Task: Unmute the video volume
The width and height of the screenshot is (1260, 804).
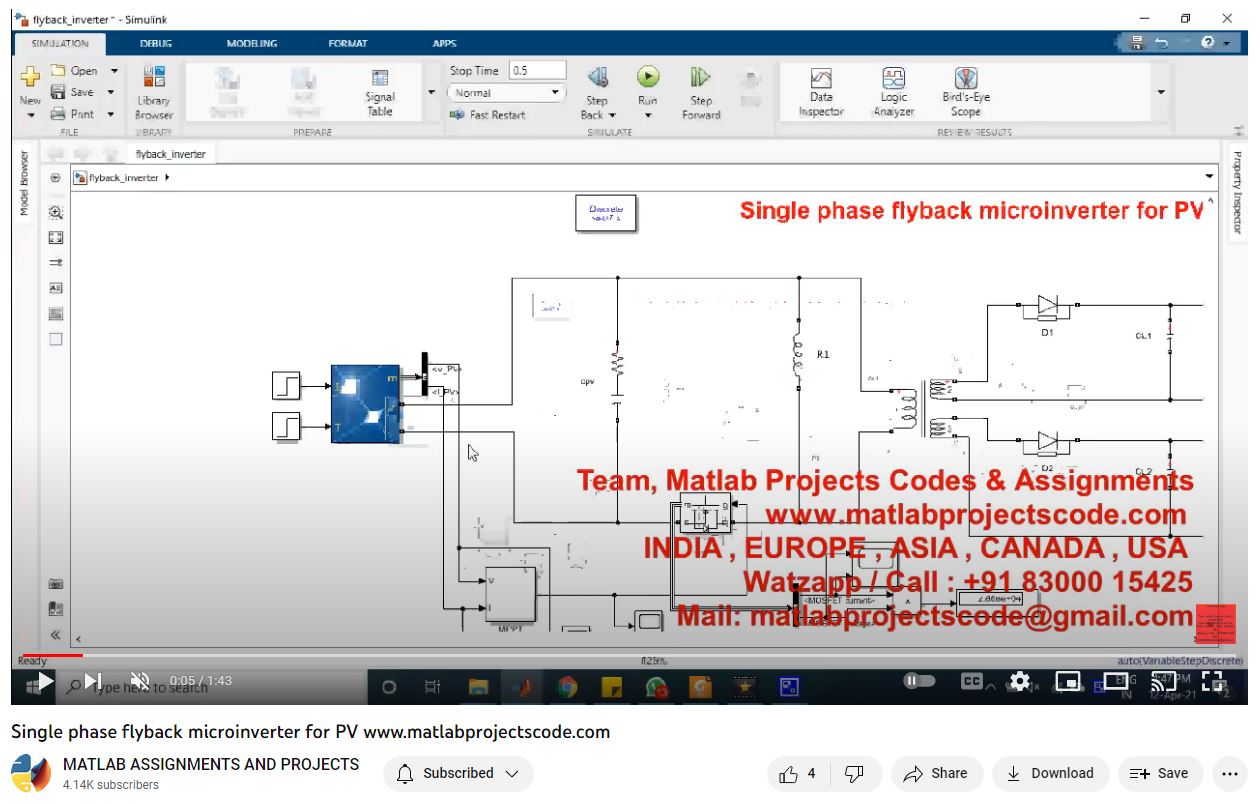Action: tap(141, 681)
